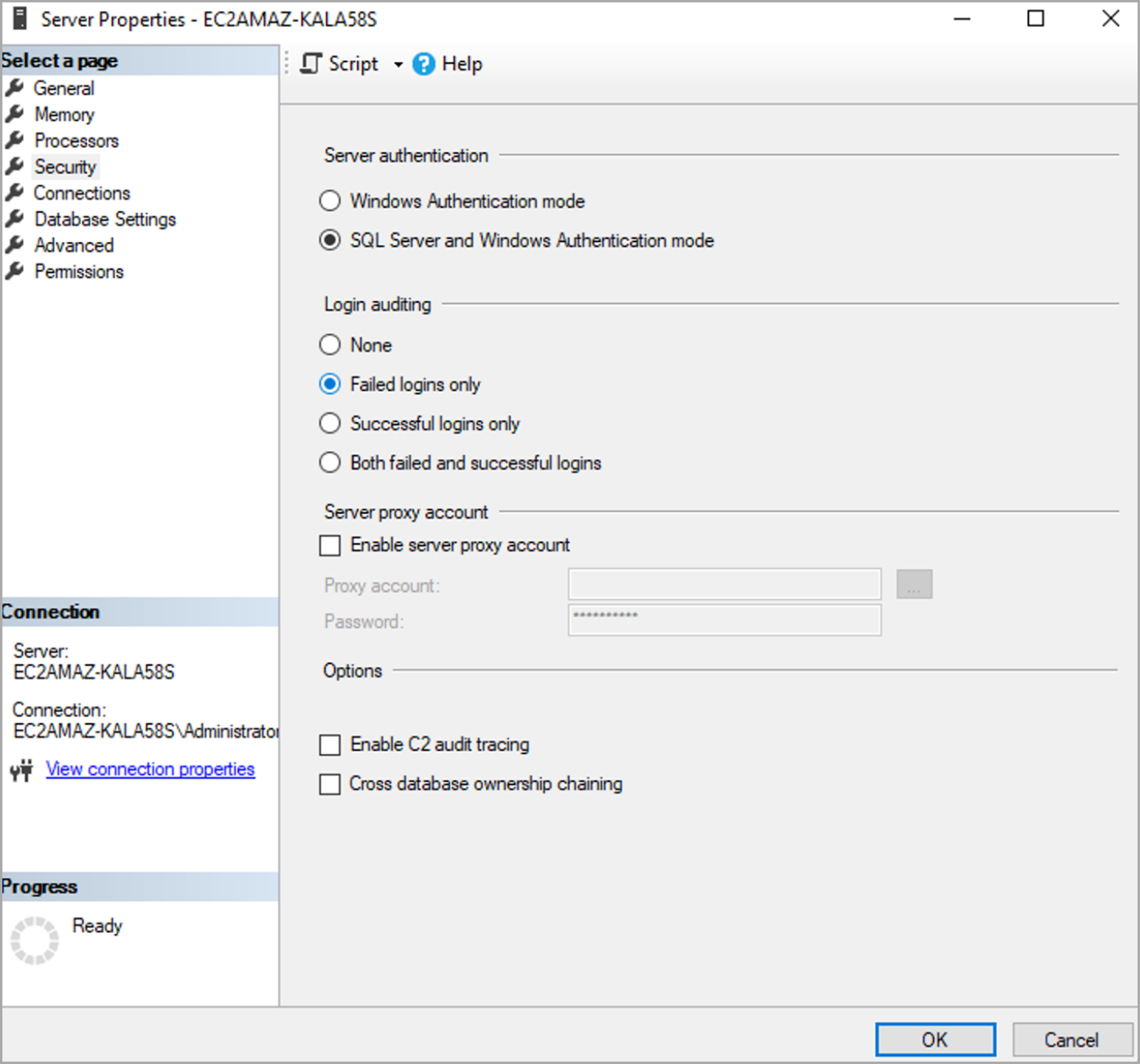
Task: Set login auditing to None
Action: pyautogui.click(x=330, y=344)
